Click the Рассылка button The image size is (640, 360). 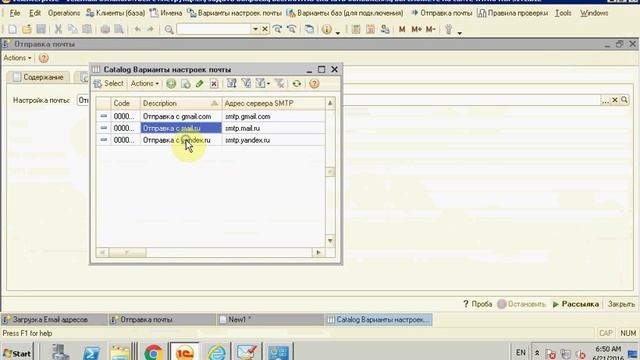coord(576,304)
